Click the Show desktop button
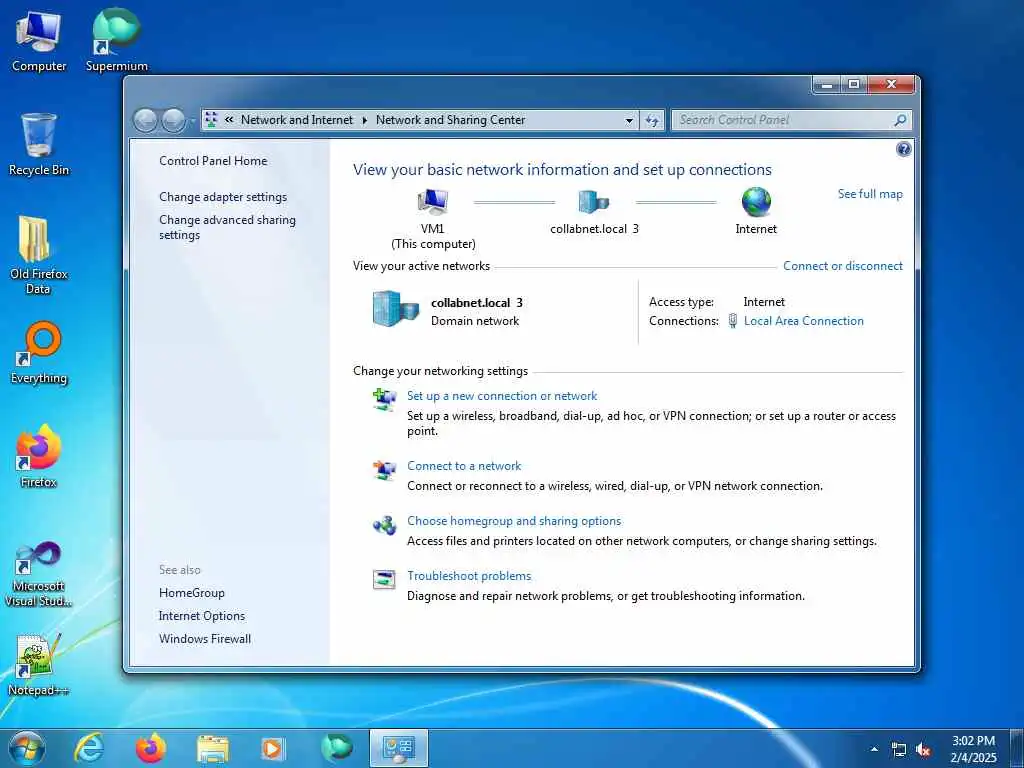 click(1016, 748)
